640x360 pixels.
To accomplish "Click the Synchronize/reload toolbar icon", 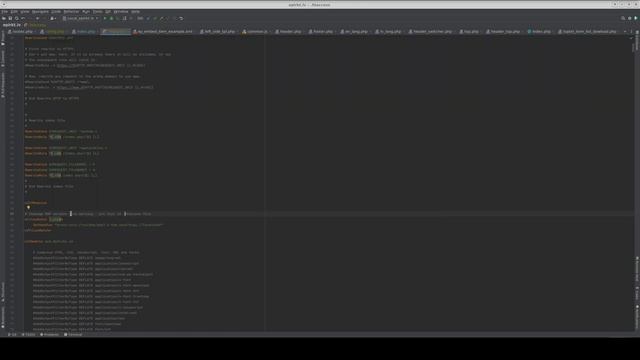I will (17, 18).
